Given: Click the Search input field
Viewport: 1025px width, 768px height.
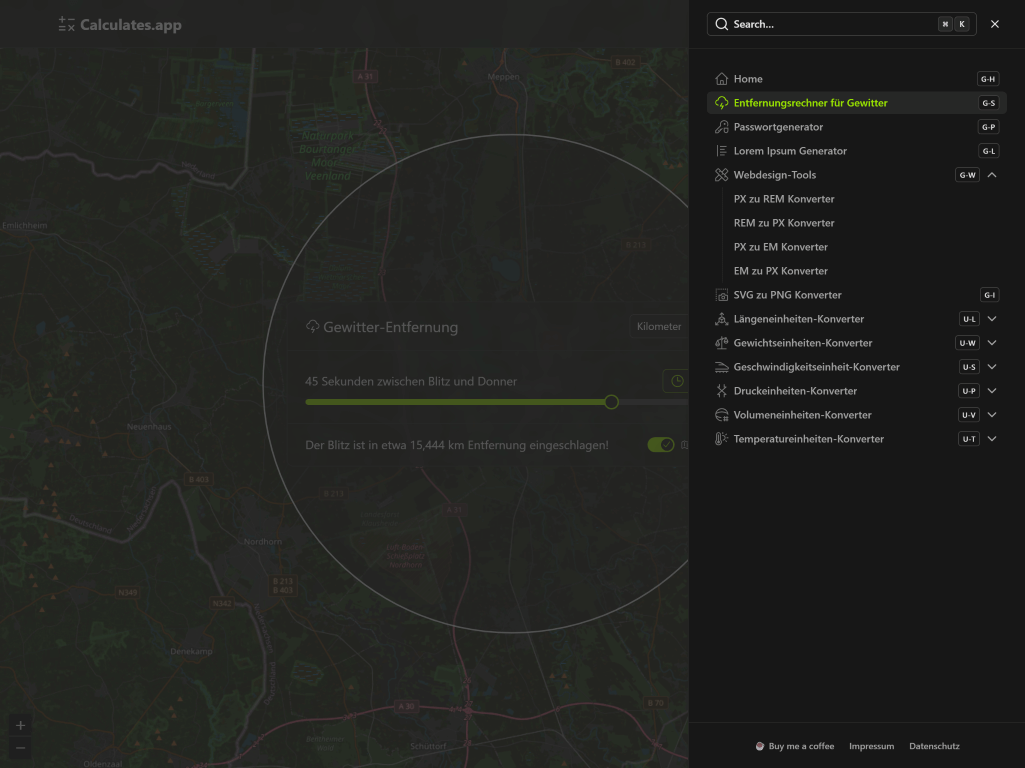Looking at the screenshot, I should click(830, 24).
